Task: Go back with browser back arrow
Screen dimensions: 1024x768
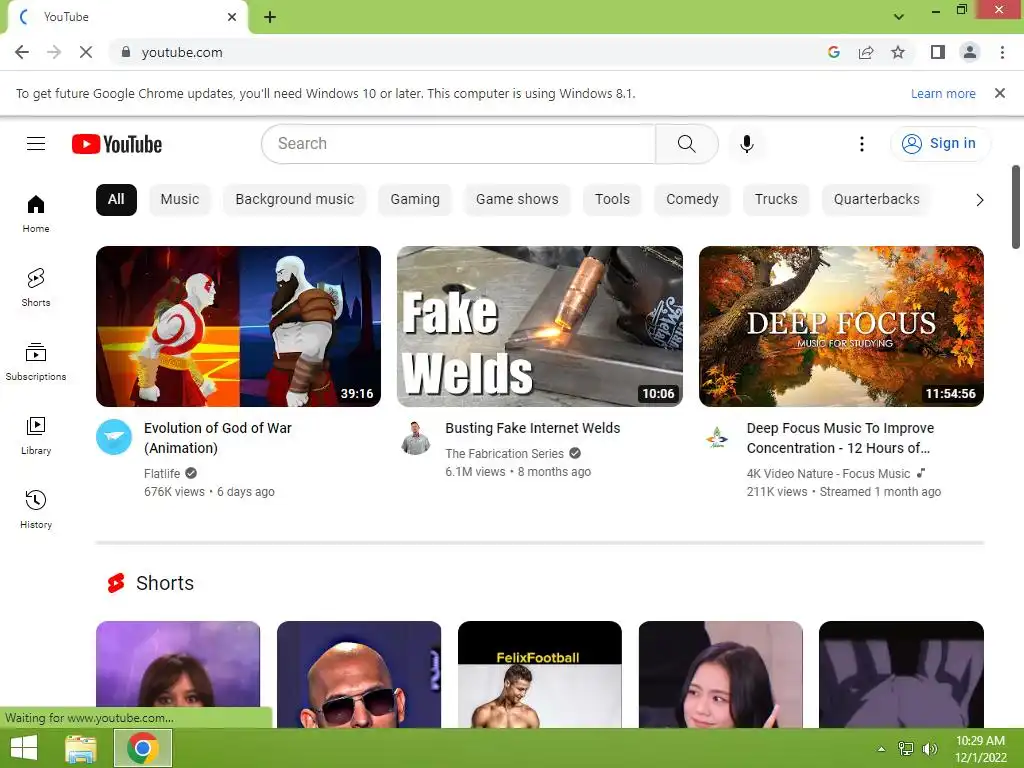Action: click(x=22, y=52)
